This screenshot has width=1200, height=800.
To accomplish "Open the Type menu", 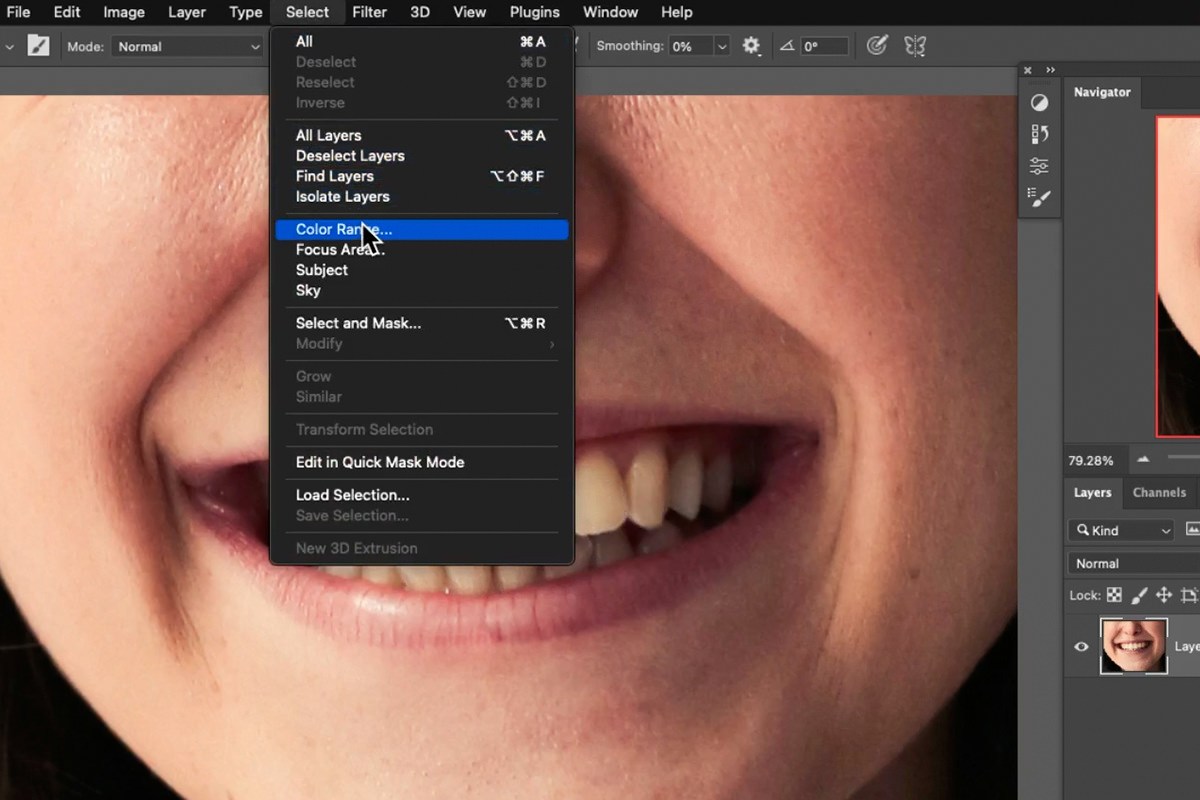I will 245,12.
